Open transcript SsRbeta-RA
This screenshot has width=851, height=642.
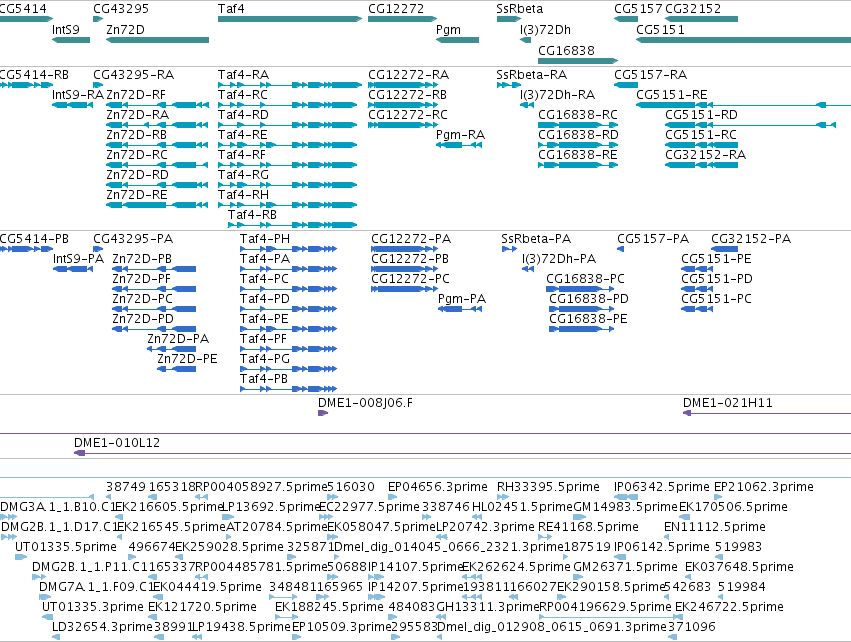pos(509,85)
